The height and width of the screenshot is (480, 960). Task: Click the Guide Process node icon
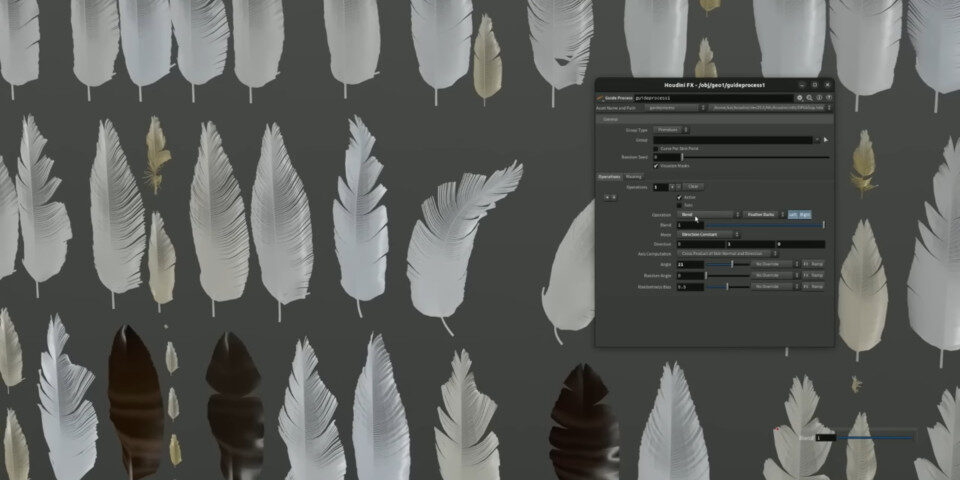point(600,98)
